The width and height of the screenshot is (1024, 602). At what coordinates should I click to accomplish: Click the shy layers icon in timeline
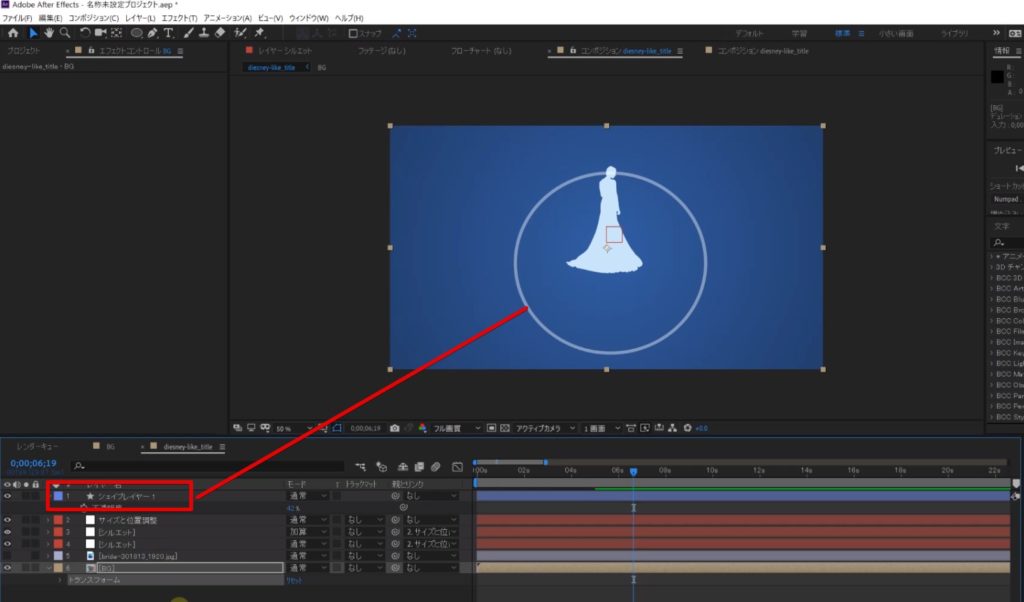coord(403,467)
